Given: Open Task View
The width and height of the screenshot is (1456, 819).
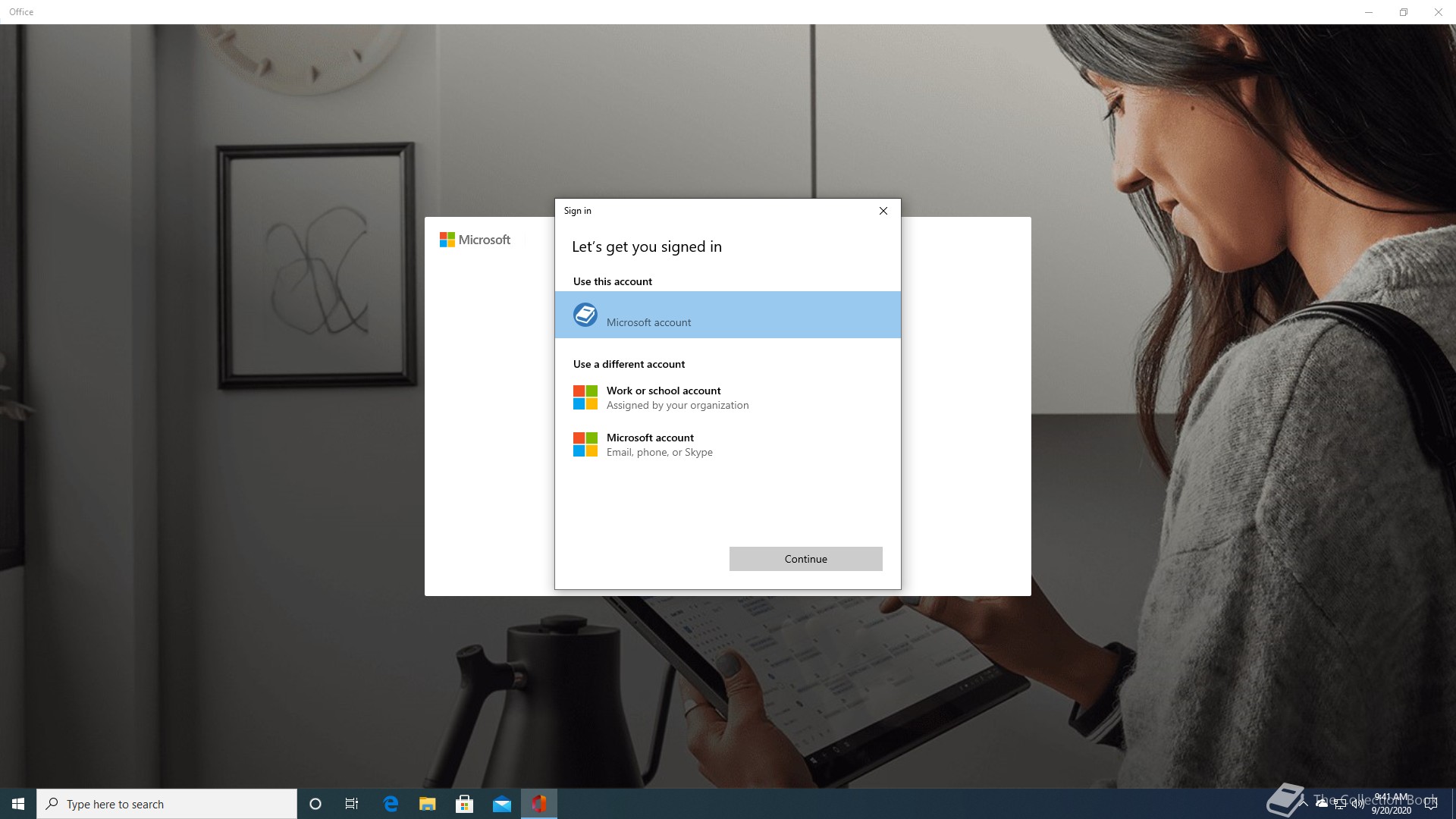Looking at the screenshot, I should (352, 804).
